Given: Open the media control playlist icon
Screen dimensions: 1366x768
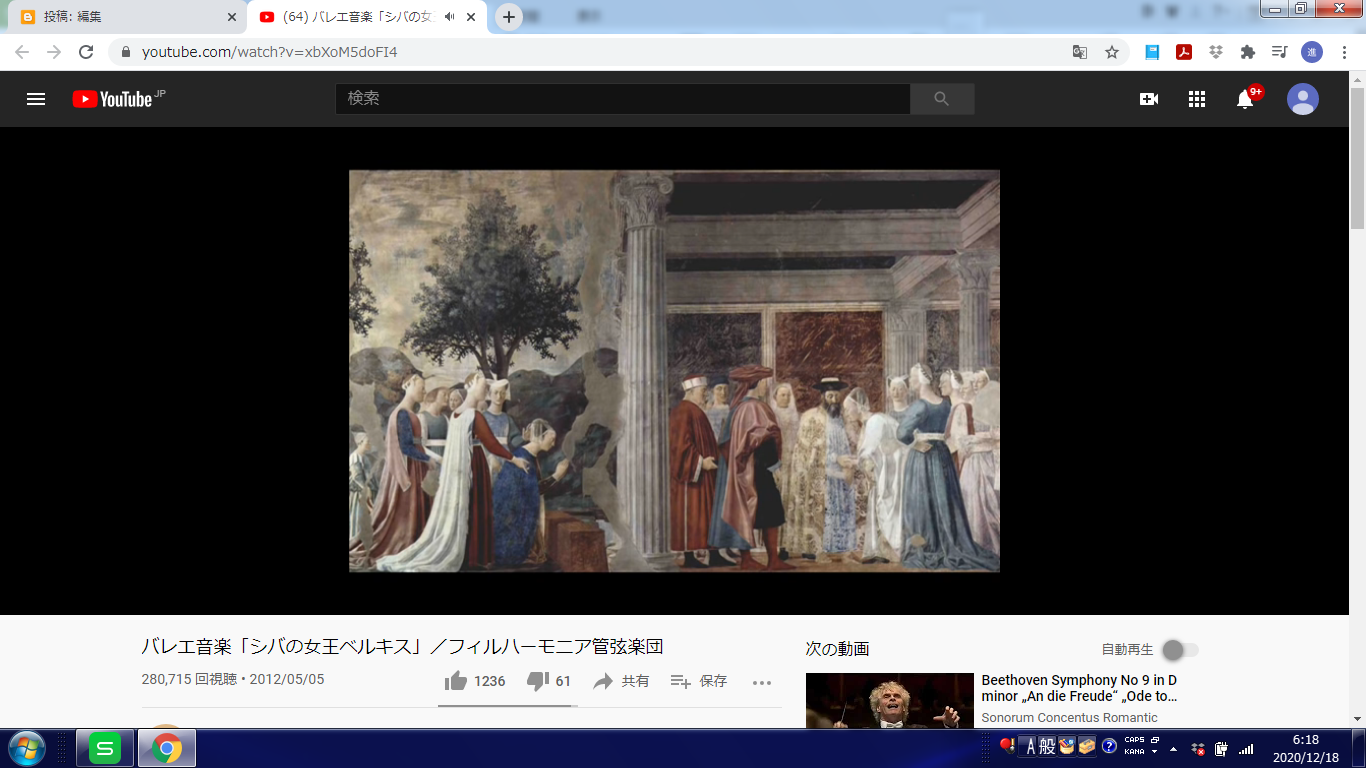Looking at the screenshot, I should coord(1279,52).
